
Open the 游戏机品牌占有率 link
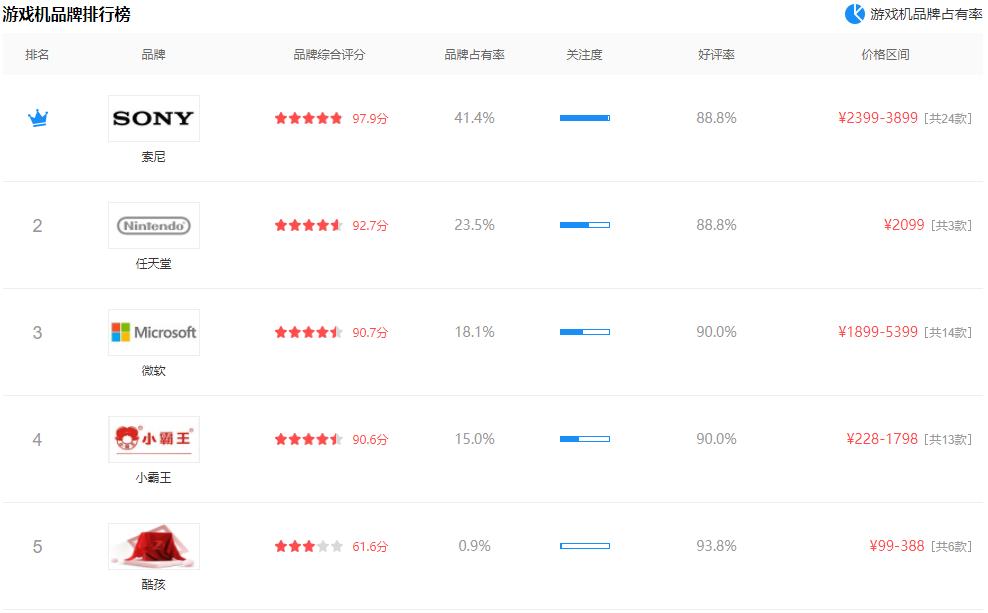[x=926, y=14]
